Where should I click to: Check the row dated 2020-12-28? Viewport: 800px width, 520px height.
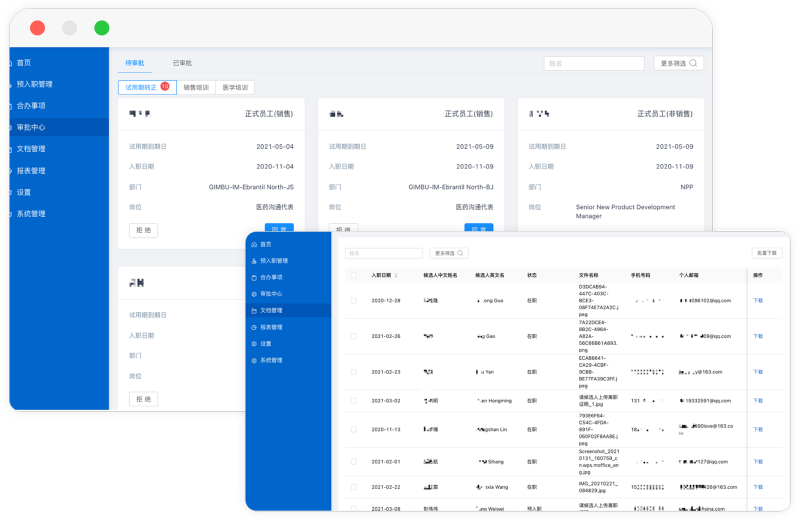353,300
